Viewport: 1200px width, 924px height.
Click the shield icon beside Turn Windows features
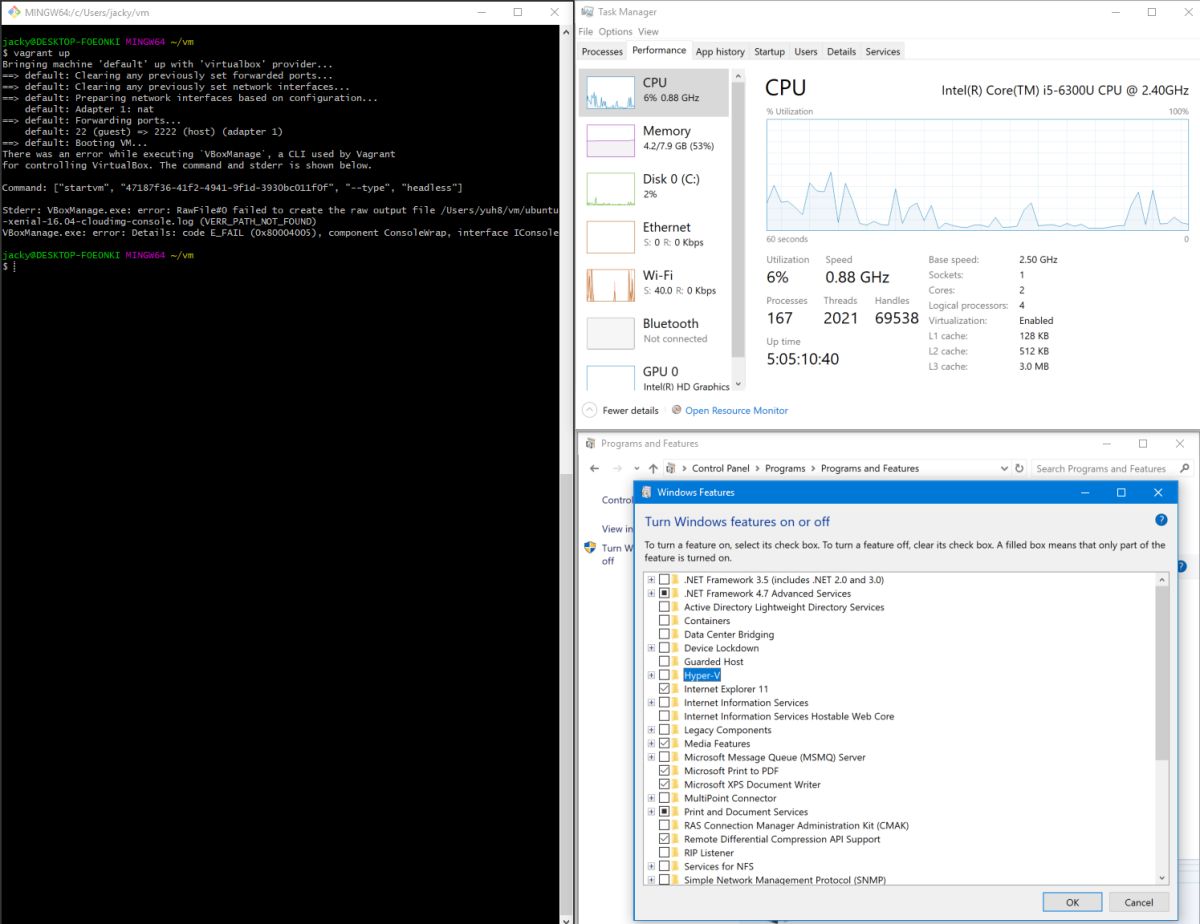[590, 548]
